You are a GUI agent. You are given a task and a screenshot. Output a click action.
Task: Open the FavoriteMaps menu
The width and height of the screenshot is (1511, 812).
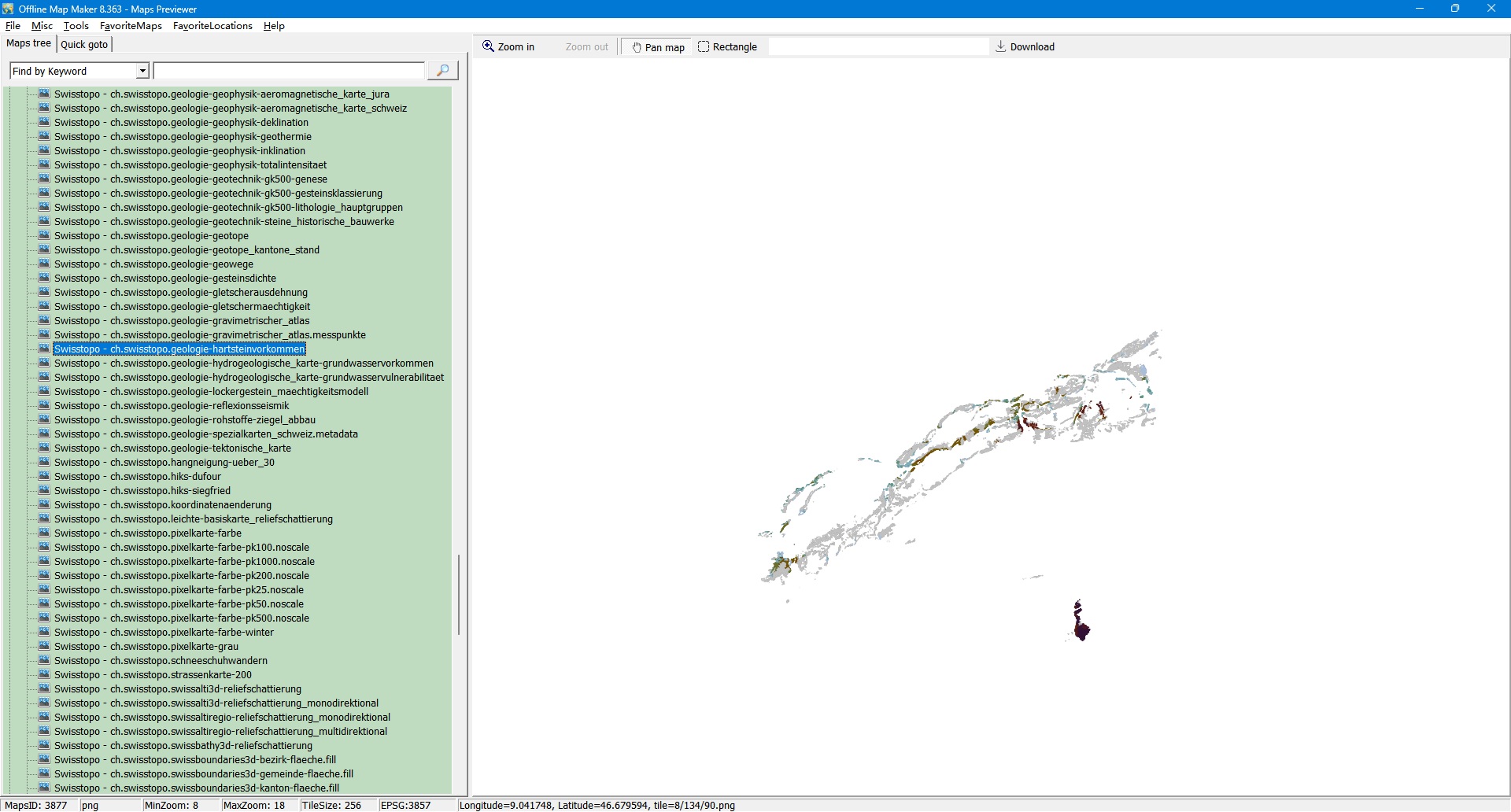[x=131, y=26]
